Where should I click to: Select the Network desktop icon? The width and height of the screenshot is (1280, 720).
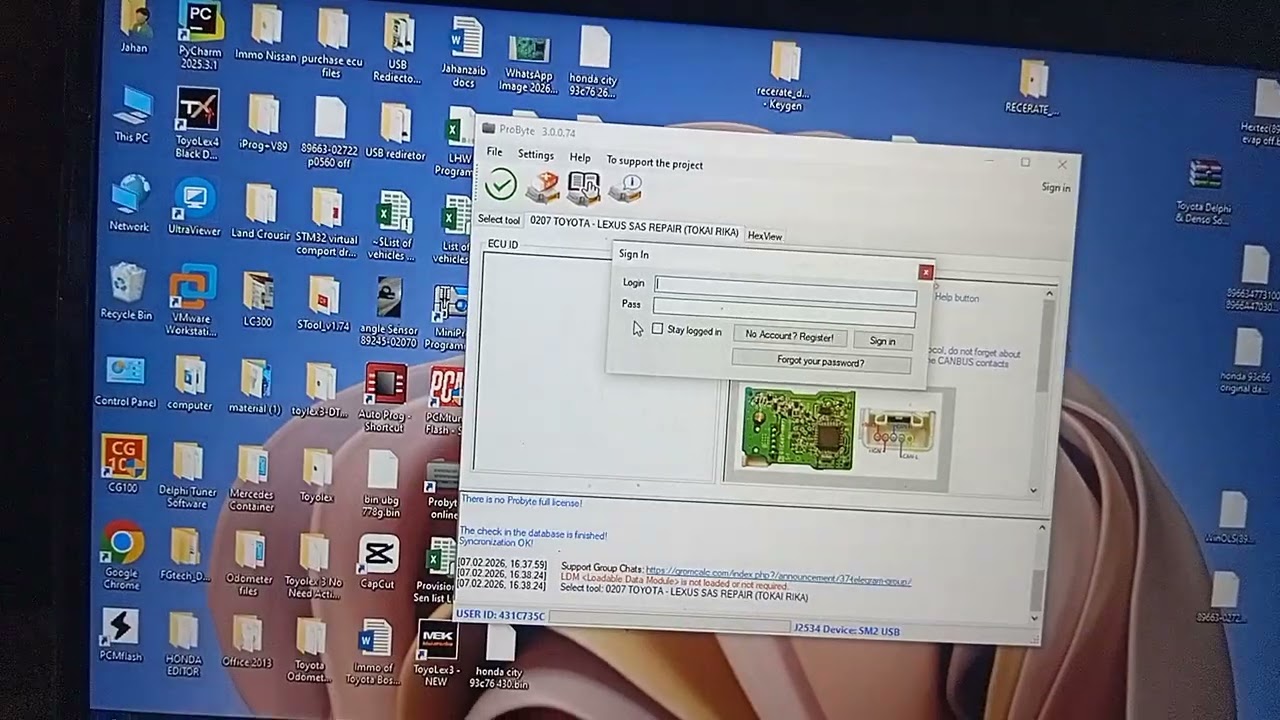(x=130, y=204)
